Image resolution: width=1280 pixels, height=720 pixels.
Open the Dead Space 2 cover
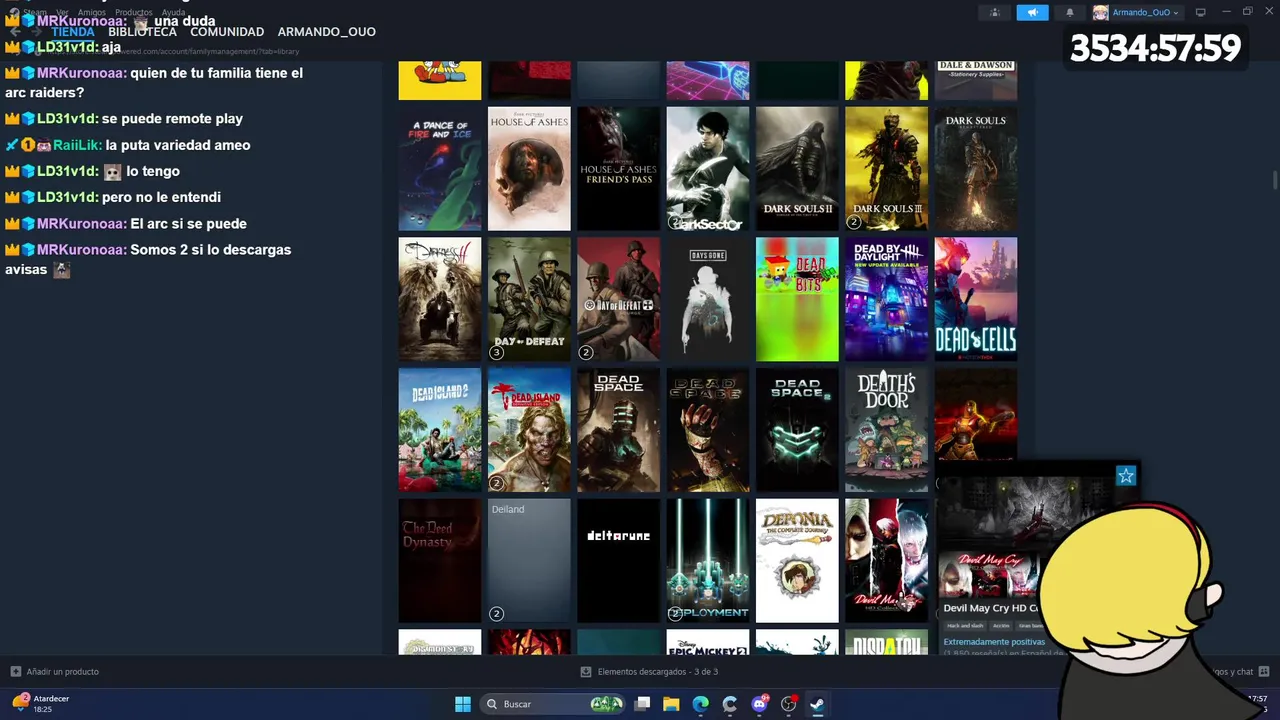[797, 430]
